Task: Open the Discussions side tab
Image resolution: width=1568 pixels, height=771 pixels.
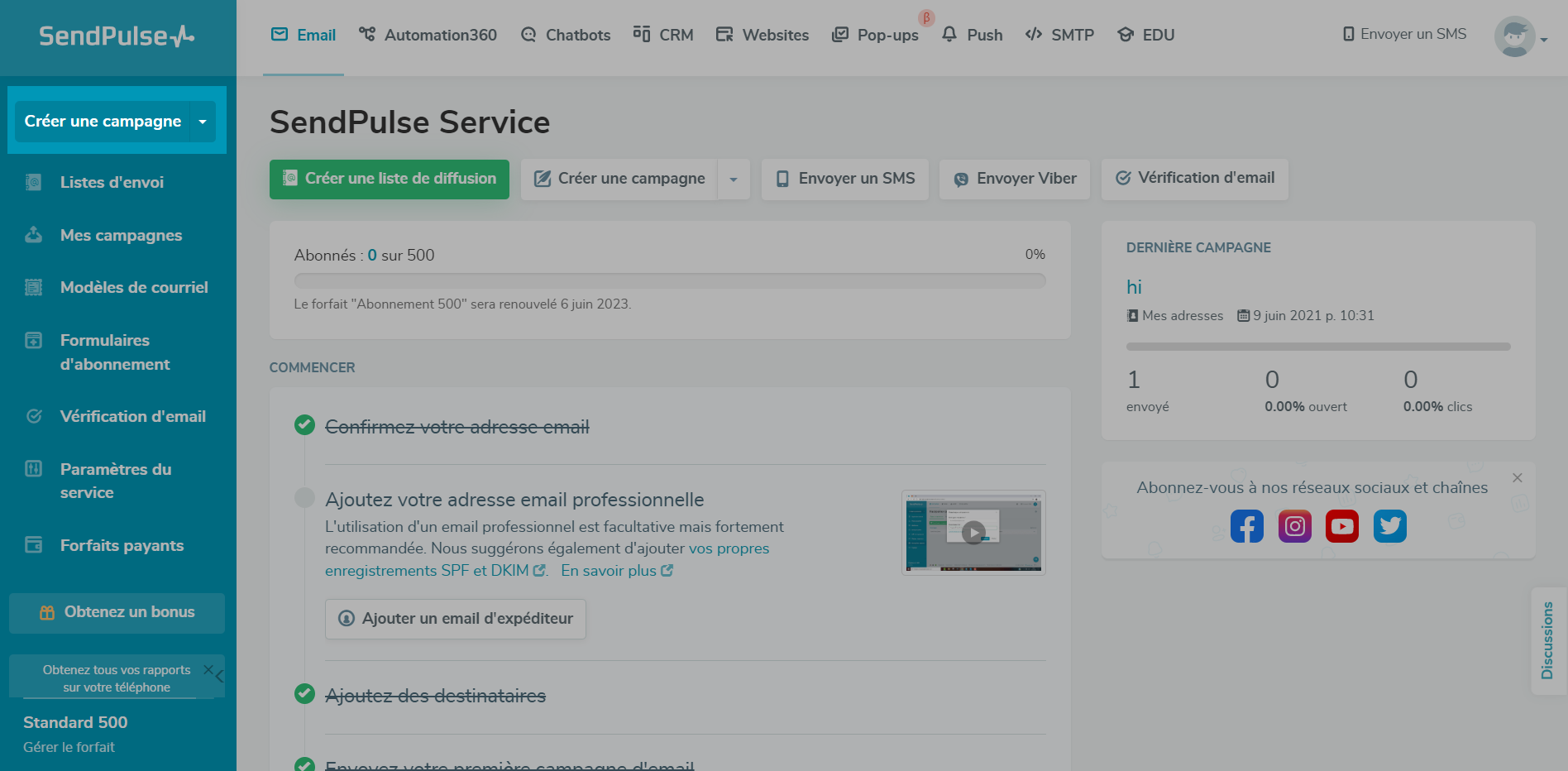Action: (x=1547, y=640)
